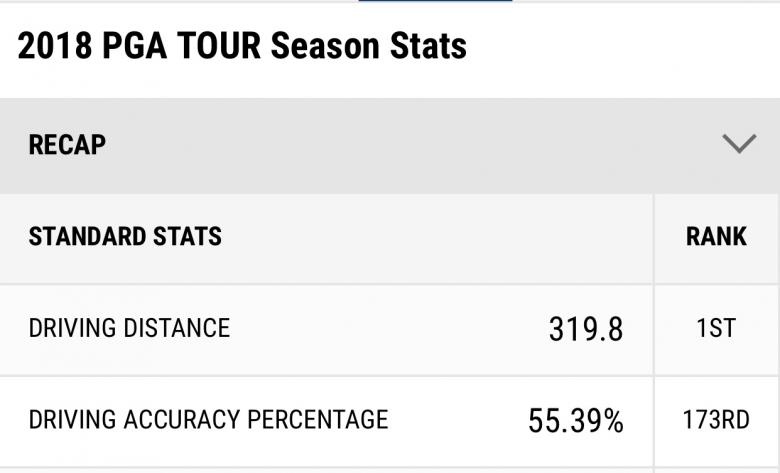
Task: Click the RECAP section title text
Action: tap(67, 145)
